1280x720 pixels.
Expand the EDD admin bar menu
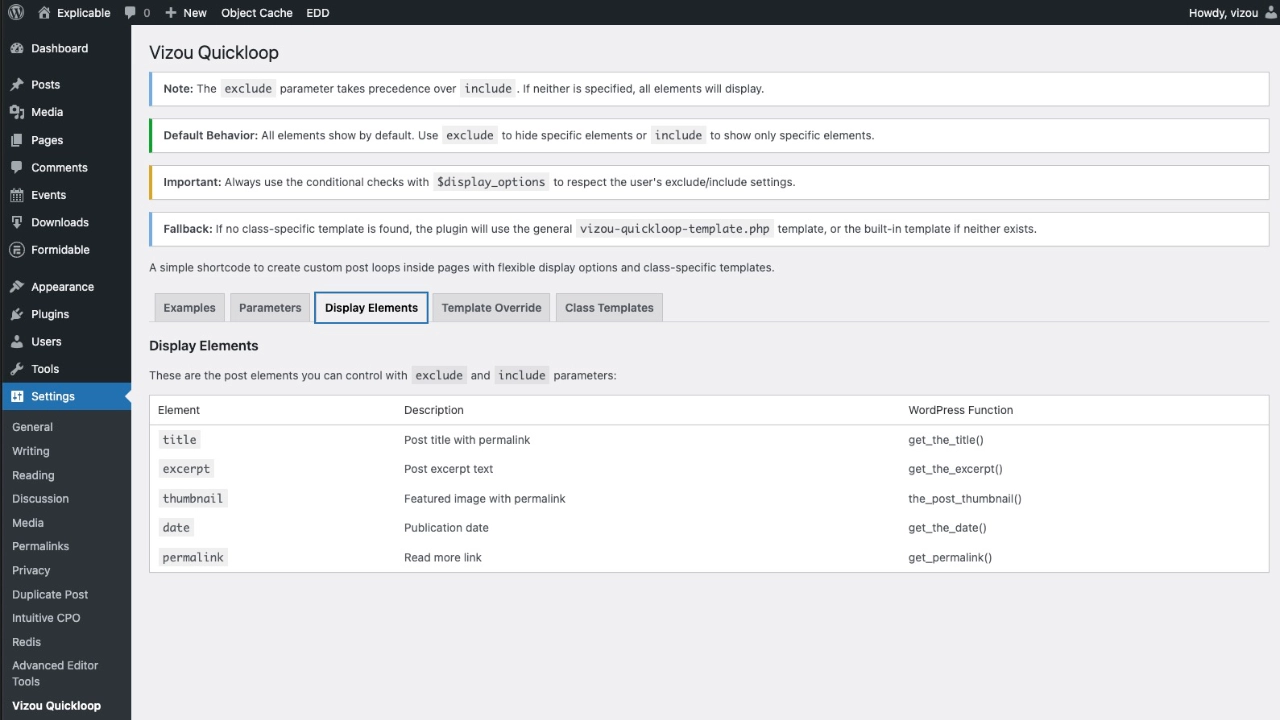coord(318,13)
